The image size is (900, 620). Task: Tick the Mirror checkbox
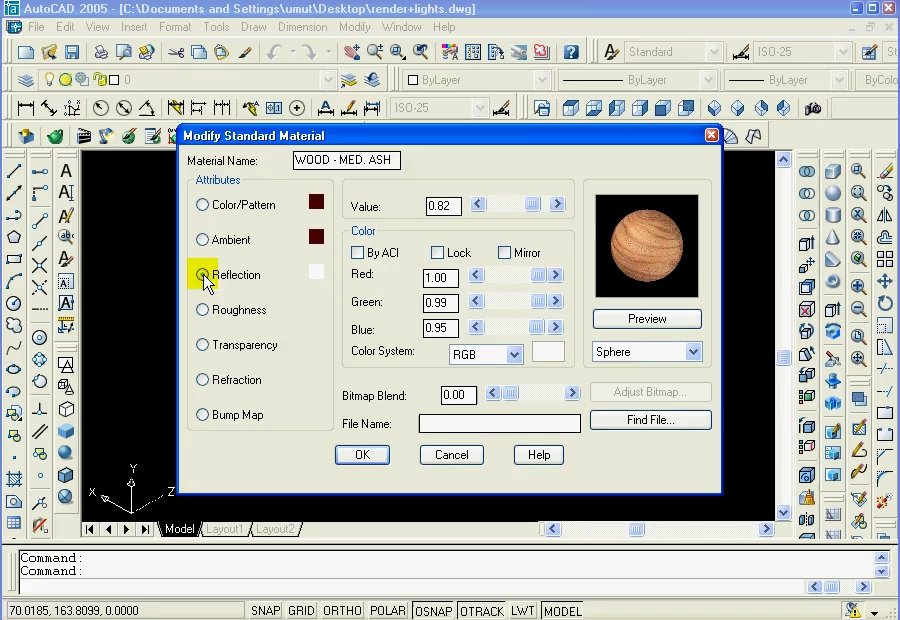tap(505, 253)
